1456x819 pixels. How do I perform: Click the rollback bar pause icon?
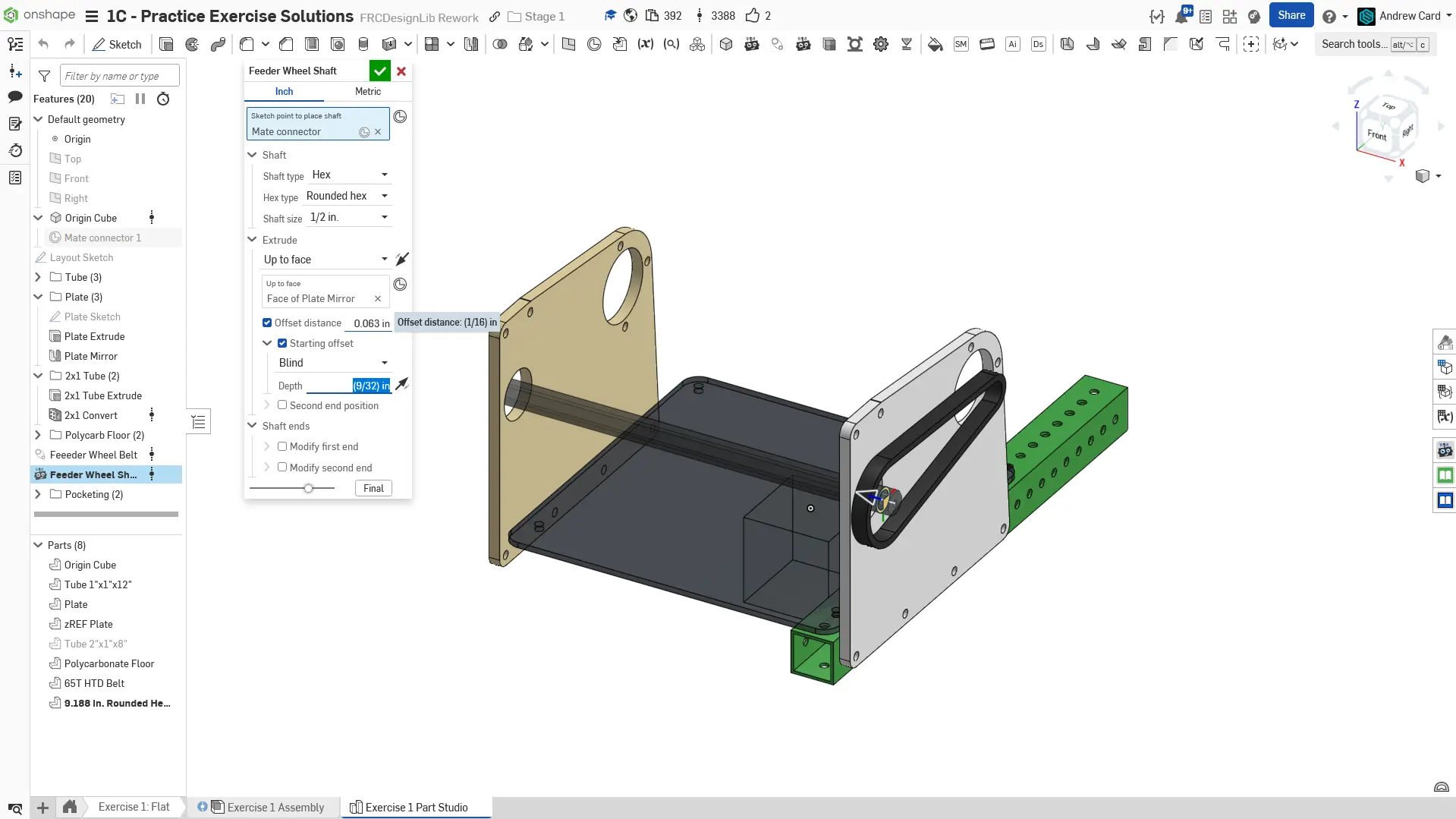[140, 99]
